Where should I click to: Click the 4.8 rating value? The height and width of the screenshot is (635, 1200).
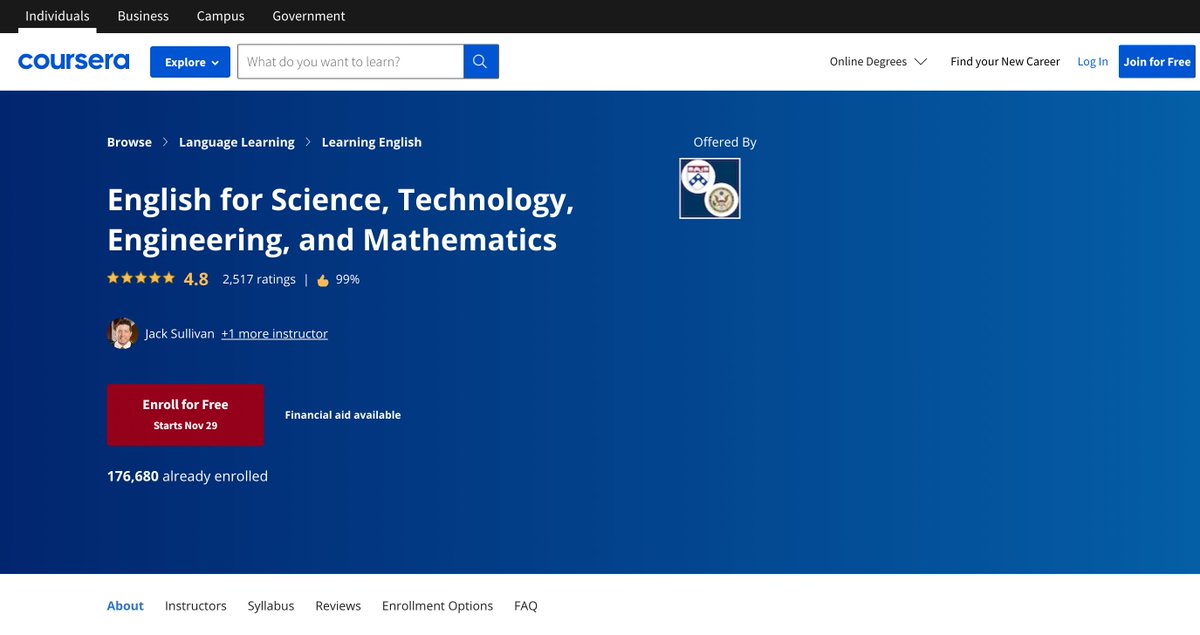(196, 280)
